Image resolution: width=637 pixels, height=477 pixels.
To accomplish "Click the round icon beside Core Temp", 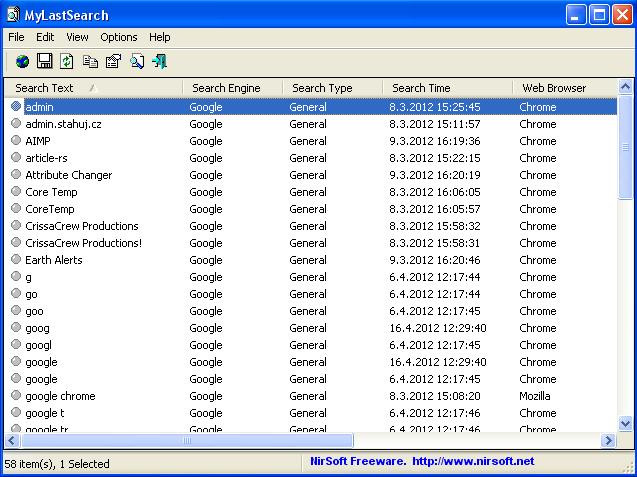I will point(16,191).
